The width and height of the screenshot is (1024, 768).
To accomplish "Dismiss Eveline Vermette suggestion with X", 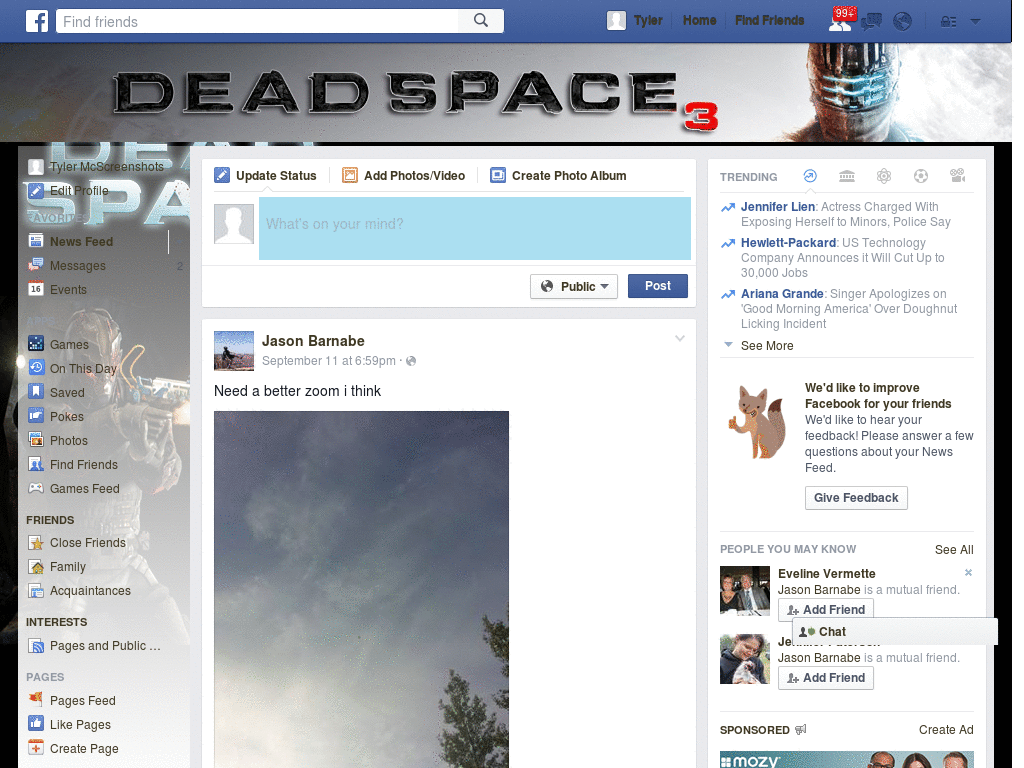I will [x=968, y=572].
